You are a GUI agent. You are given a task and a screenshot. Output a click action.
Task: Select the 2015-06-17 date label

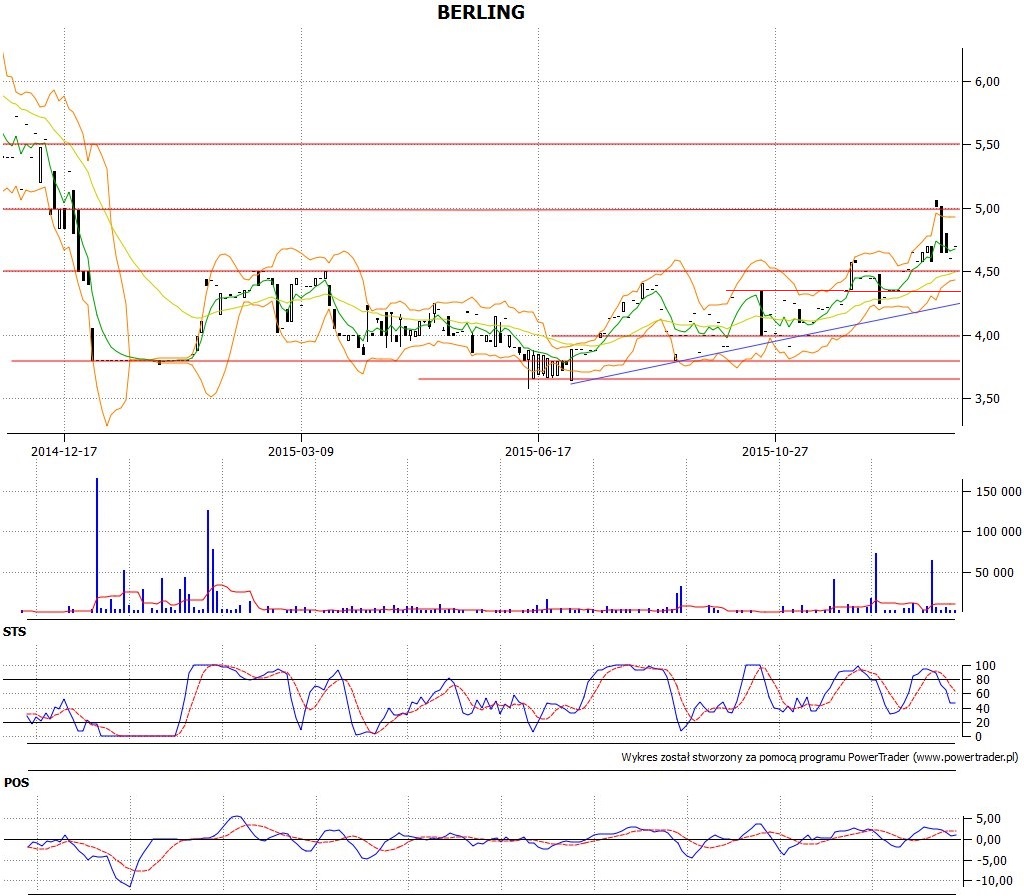[x=538, y=451]
